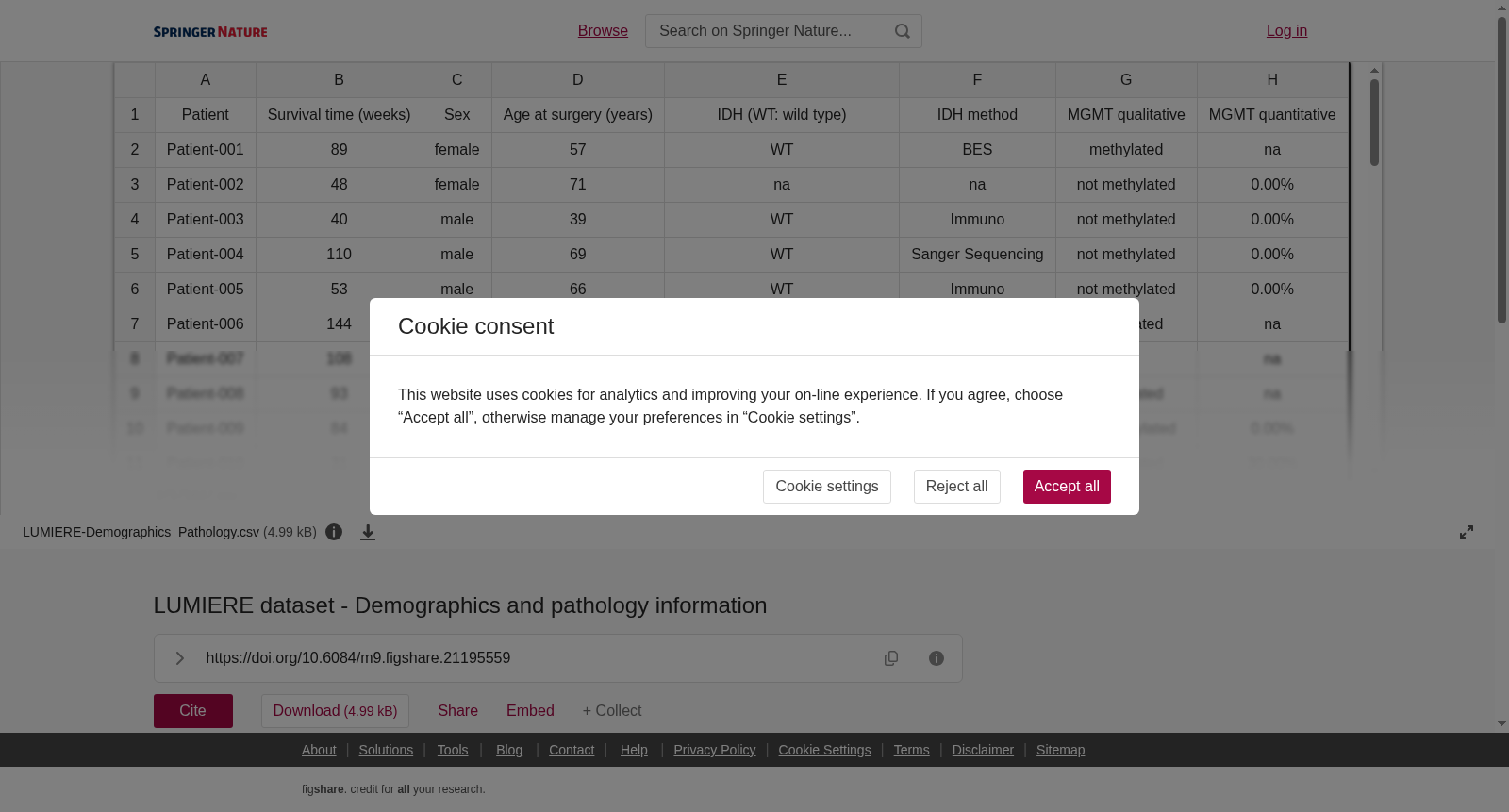The height and width of the screenshot is (812, 1509).
Task: Click survival time cell '110'
Action: click(x=340, y=255)
